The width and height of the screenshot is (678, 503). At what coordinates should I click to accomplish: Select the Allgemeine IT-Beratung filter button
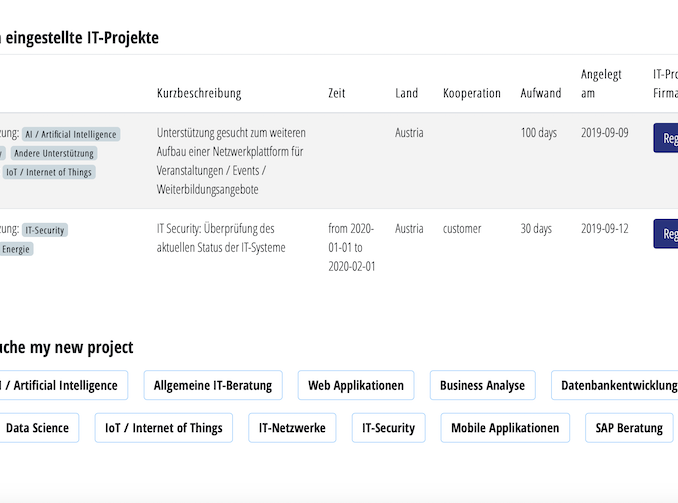point(212,385)
